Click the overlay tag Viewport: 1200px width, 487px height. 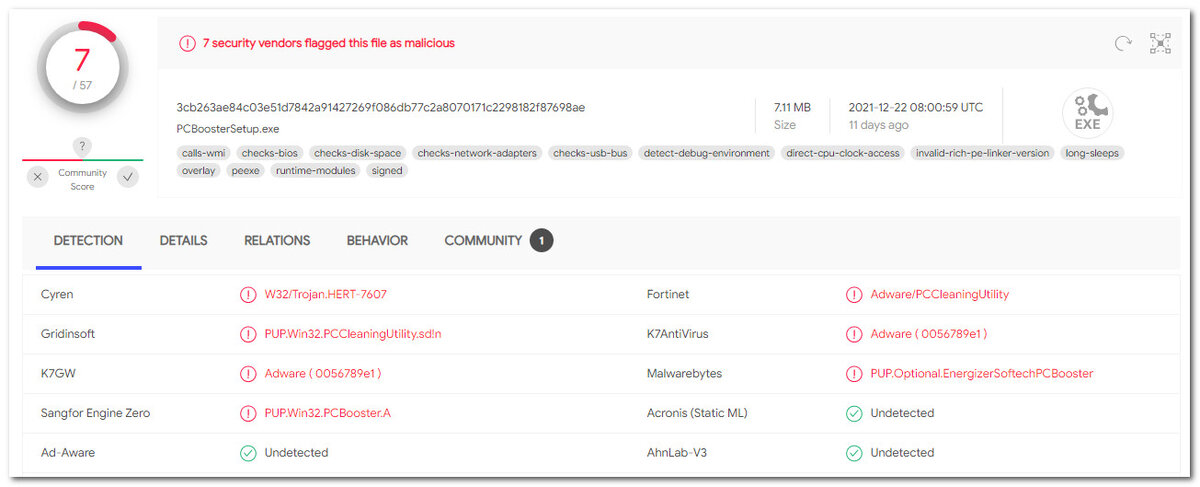198,171
